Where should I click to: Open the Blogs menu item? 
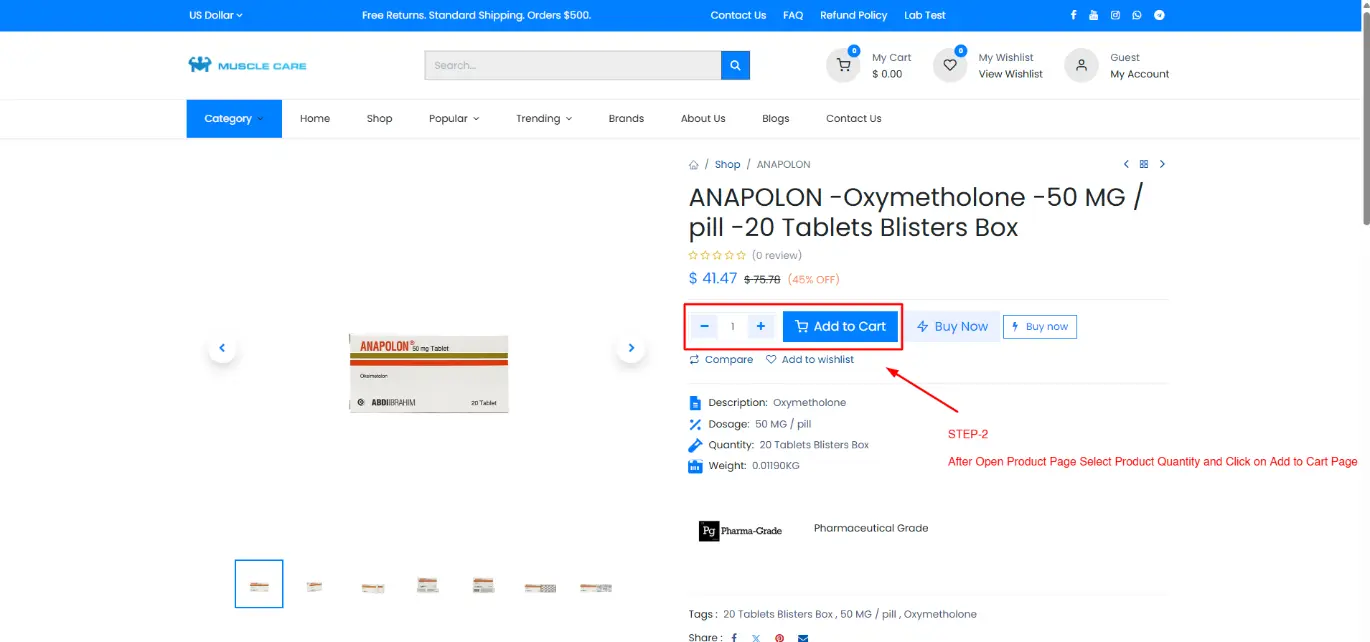click(775, 119)
